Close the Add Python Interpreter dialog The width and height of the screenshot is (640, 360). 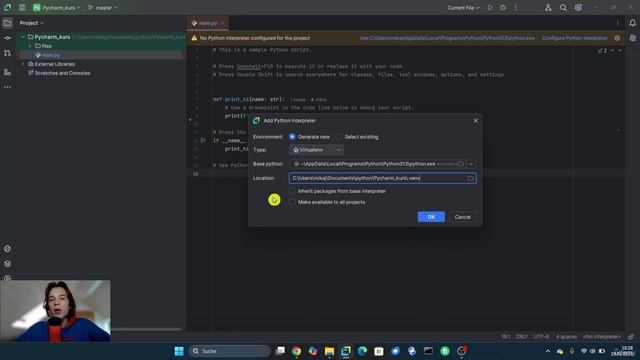pos(476,121)
